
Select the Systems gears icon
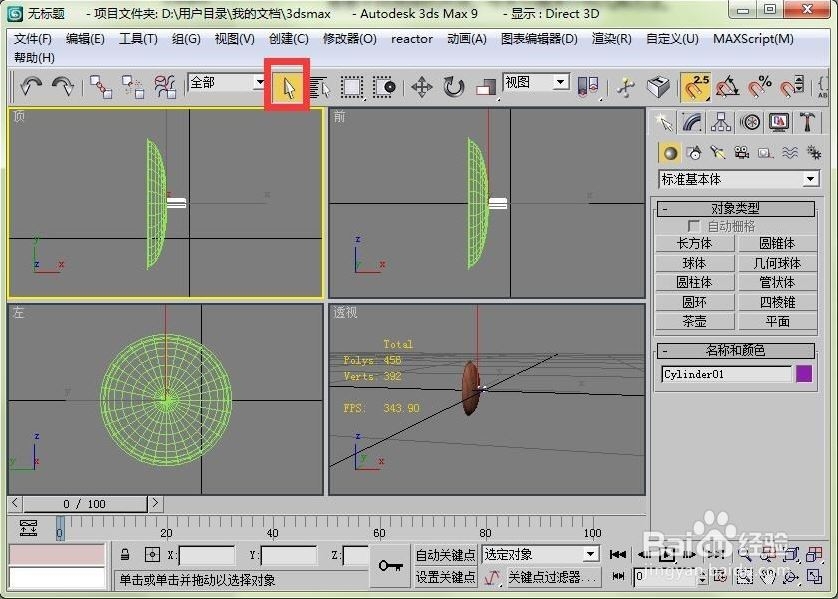click(814, 153)
